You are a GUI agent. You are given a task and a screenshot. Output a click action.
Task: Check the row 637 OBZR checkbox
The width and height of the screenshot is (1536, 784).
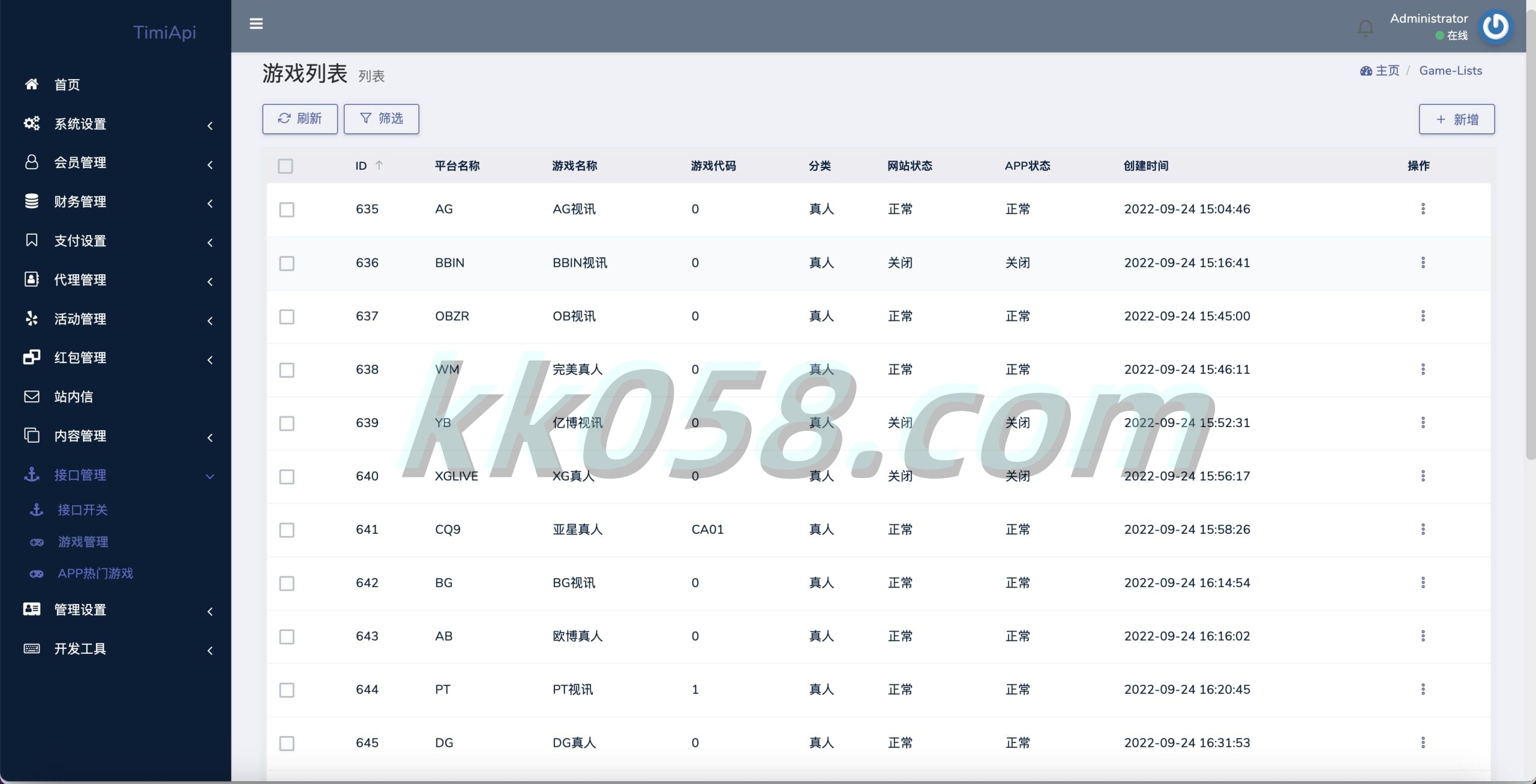(287, 317)
